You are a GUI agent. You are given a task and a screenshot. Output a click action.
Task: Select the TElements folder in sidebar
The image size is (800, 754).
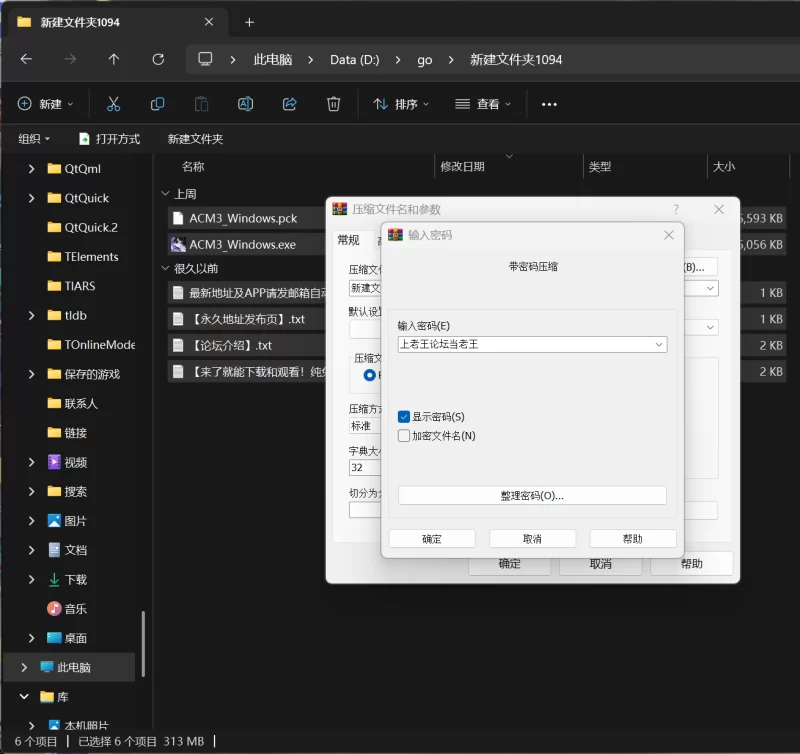[x=83, y=257]
